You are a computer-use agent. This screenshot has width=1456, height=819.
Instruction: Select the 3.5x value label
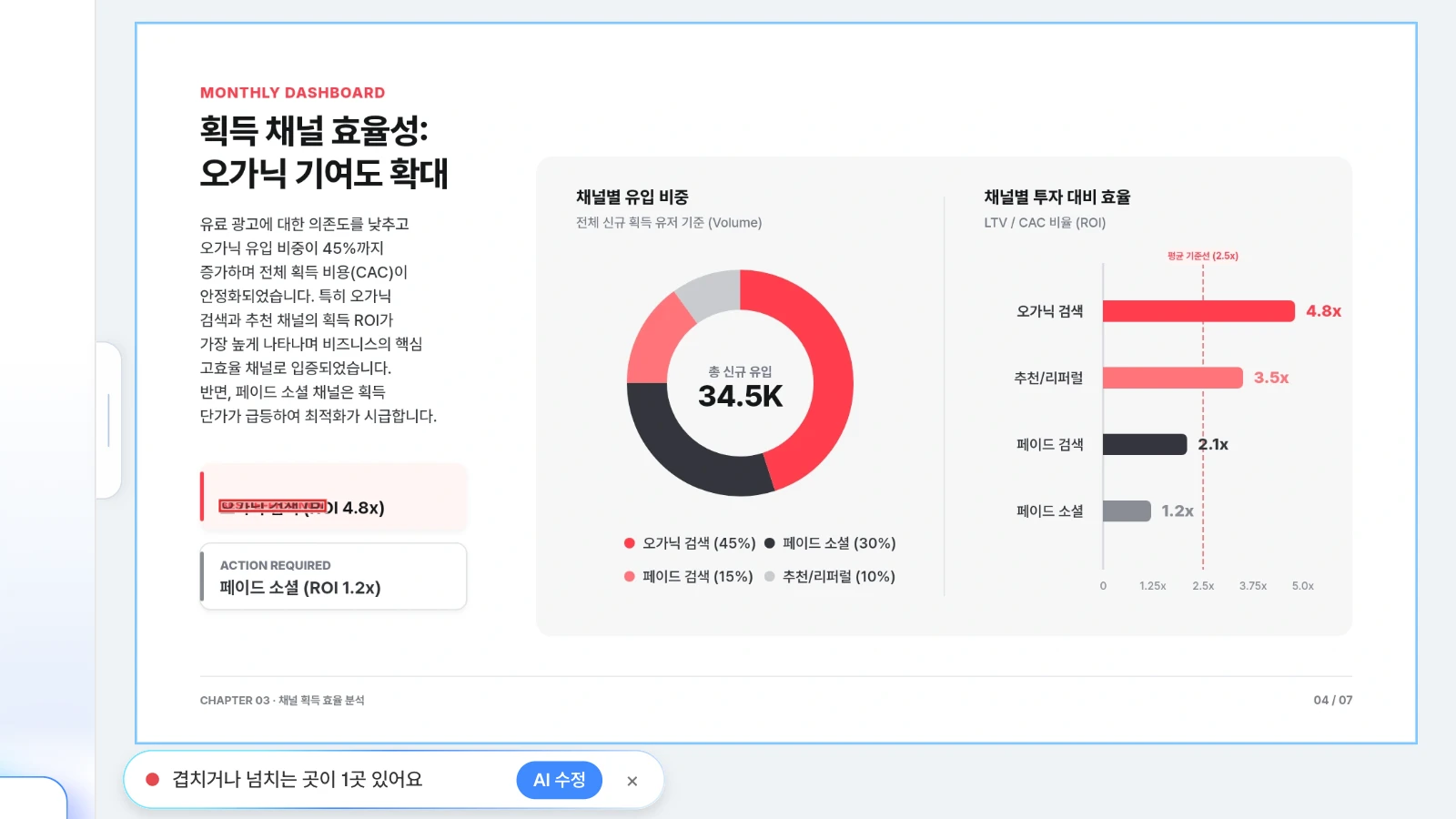(x=1271, y=378)
